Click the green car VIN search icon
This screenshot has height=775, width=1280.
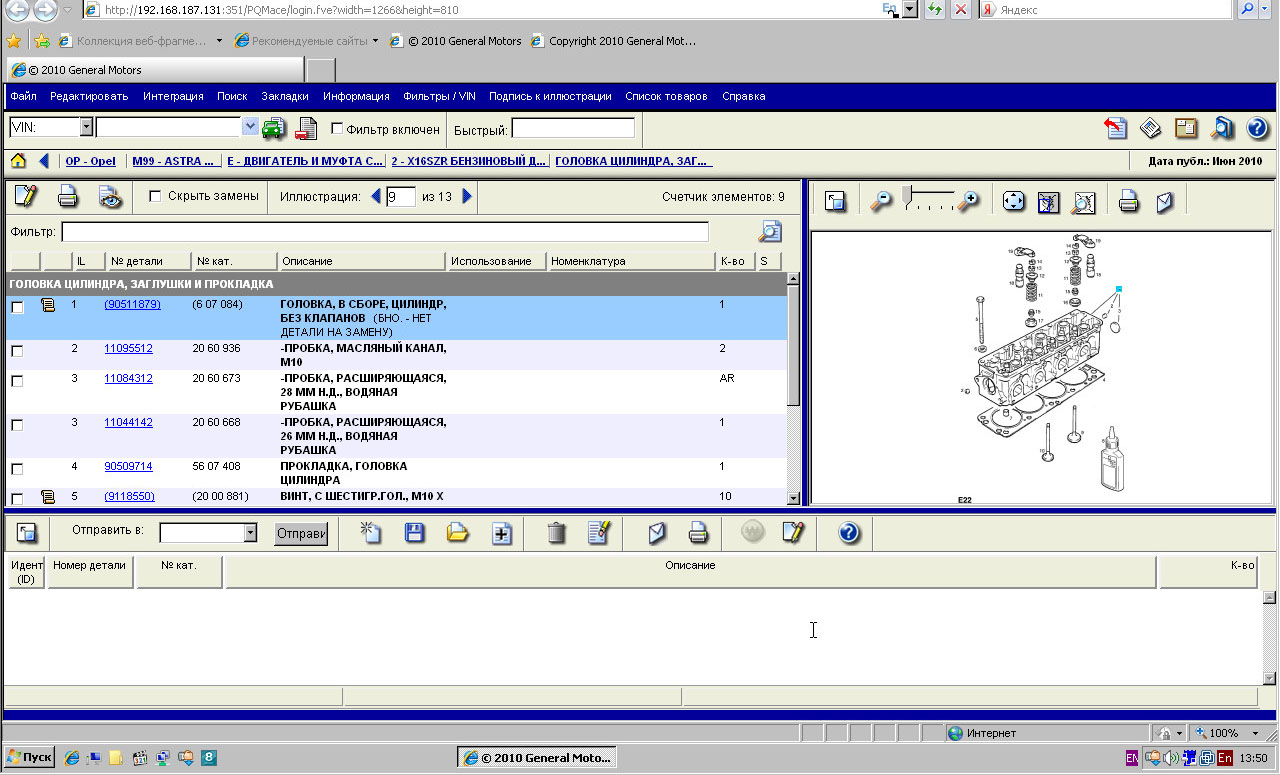click(x=274, y=128)
